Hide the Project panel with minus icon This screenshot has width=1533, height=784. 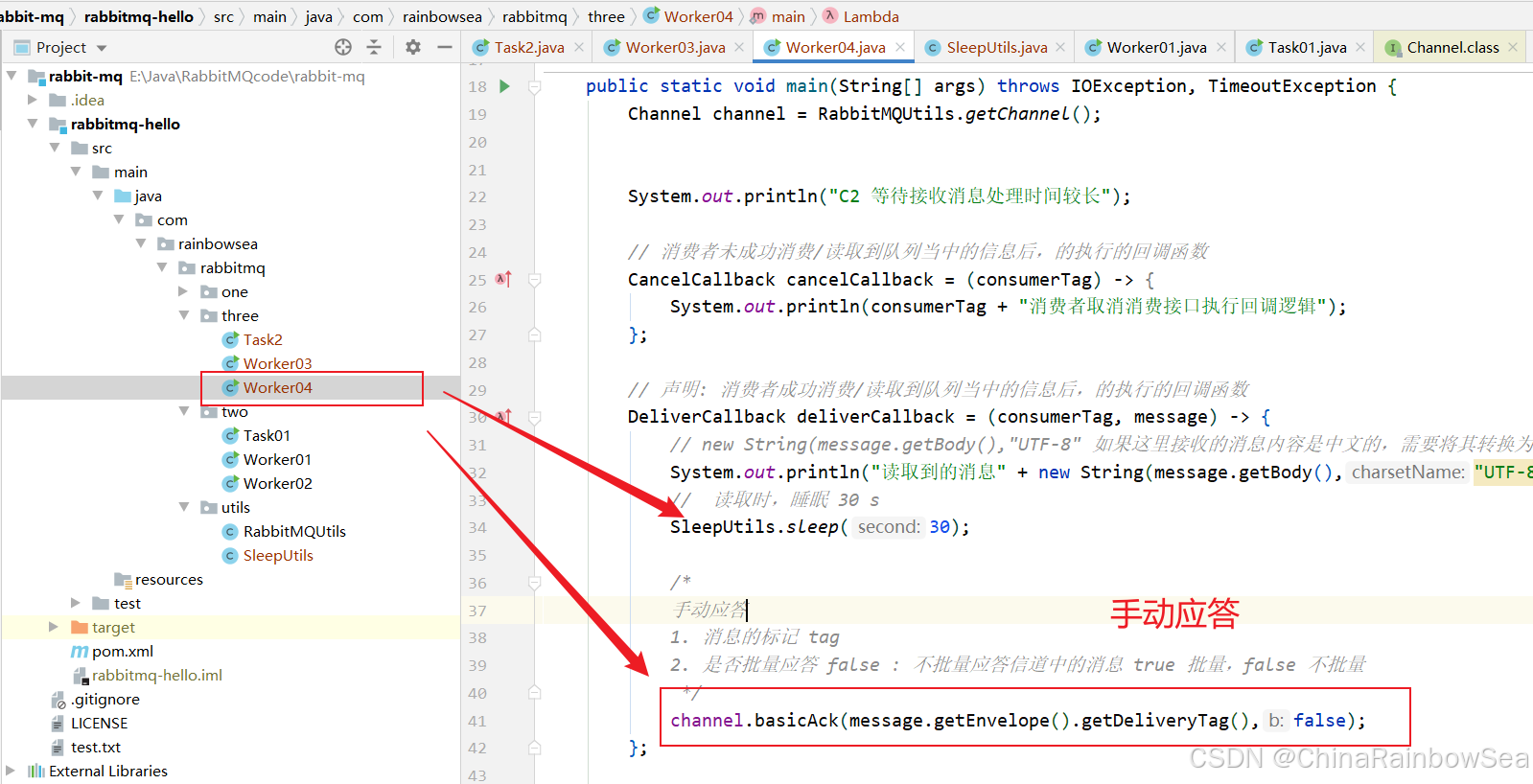445,47
